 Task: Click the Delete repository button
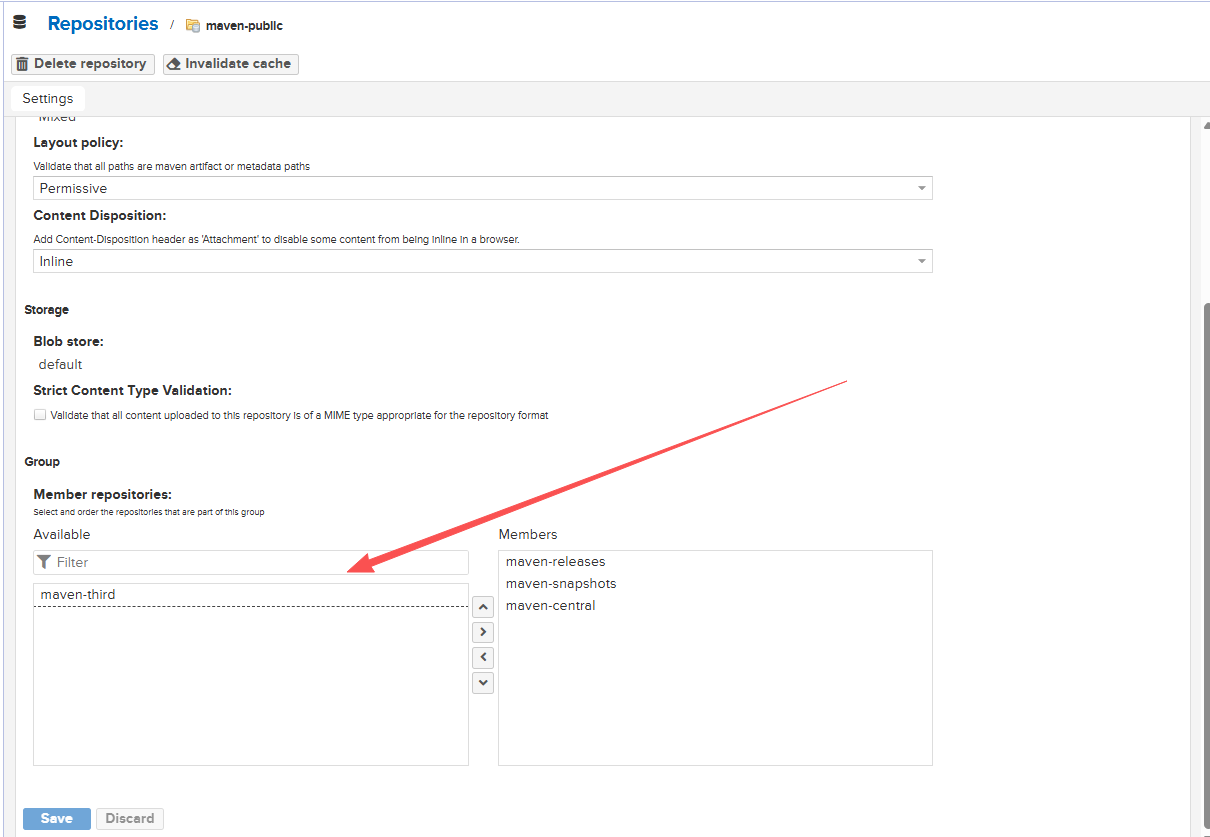83,64
